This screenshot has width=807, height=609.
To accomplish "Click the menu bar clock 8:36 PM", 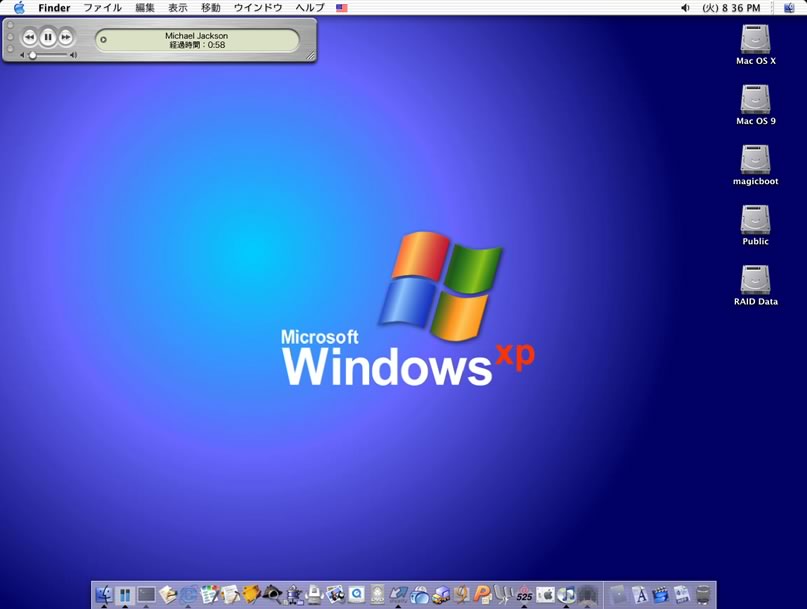I will point(731,8).
